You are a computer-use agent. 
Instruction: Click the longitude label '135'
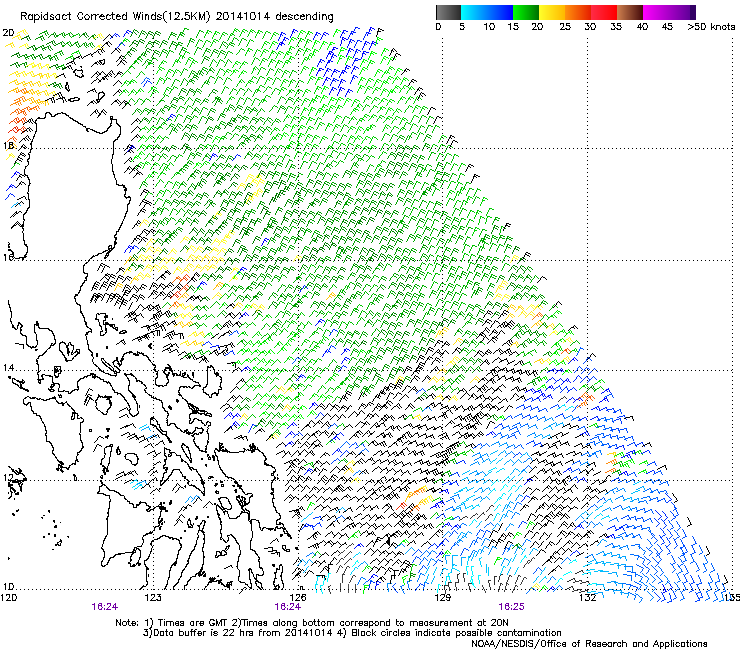tap(732, 598)
